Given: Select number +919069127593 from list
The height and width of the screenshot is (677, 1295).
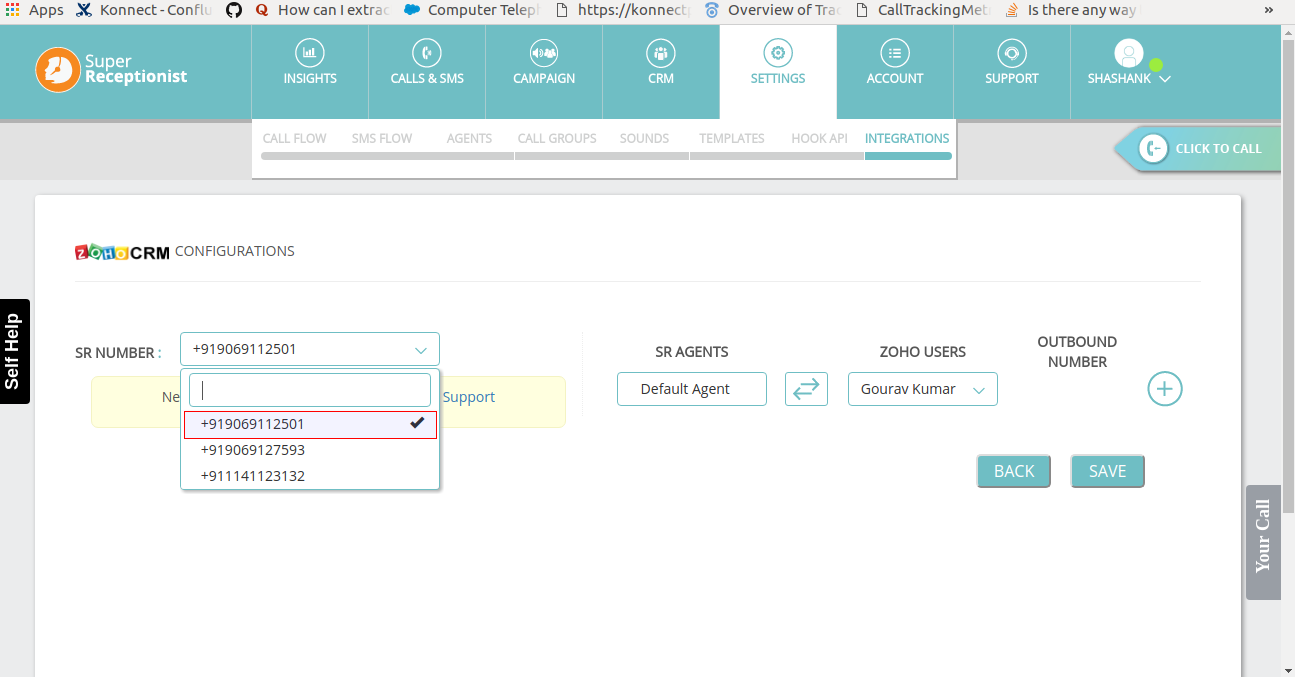Looking at the screenshot, I should pyautogui.click(x=310, y=450).
